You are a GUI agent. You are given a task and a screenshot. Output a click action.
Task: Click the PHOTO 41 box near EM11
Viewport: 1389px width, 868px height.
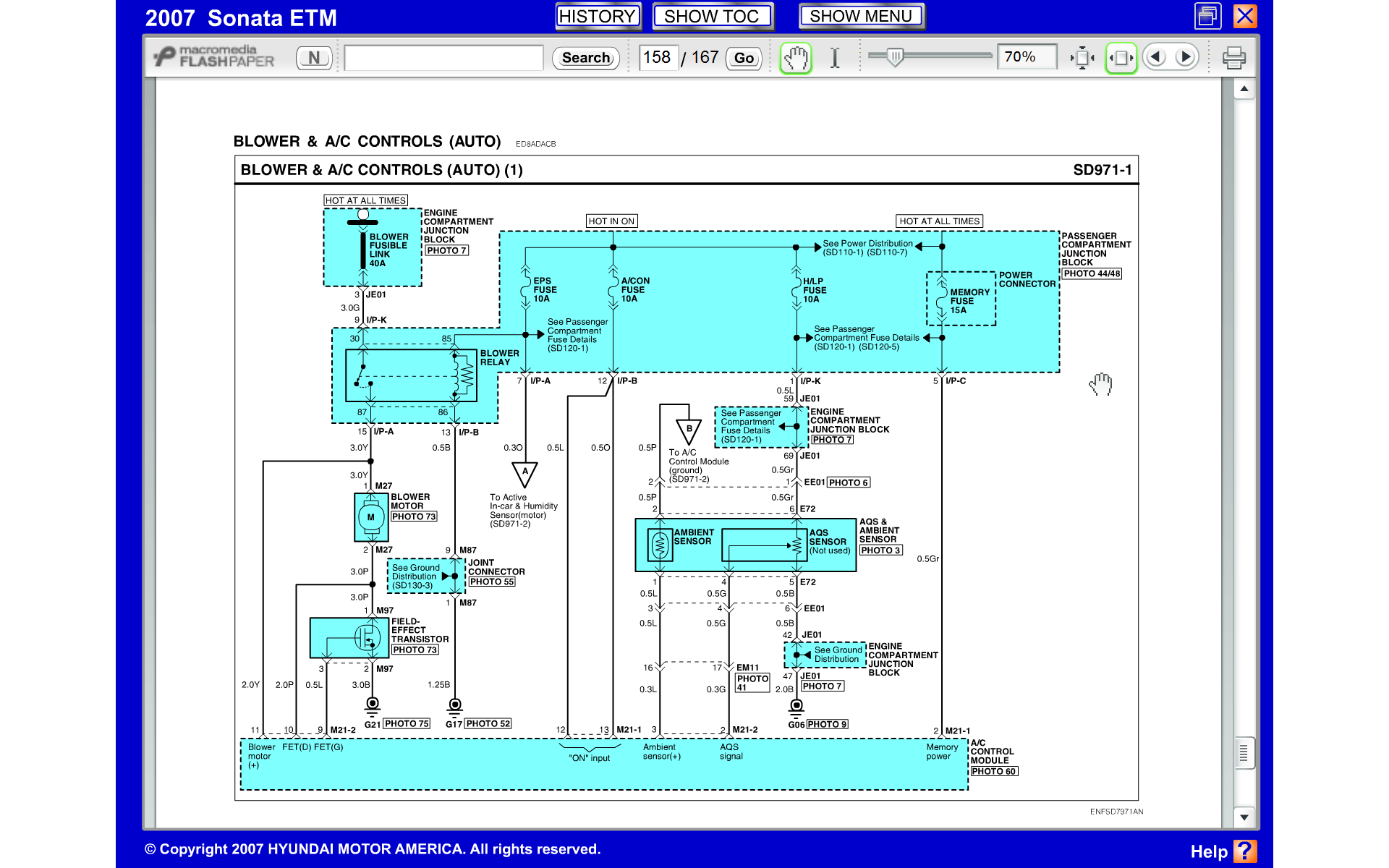click(752, 682)
